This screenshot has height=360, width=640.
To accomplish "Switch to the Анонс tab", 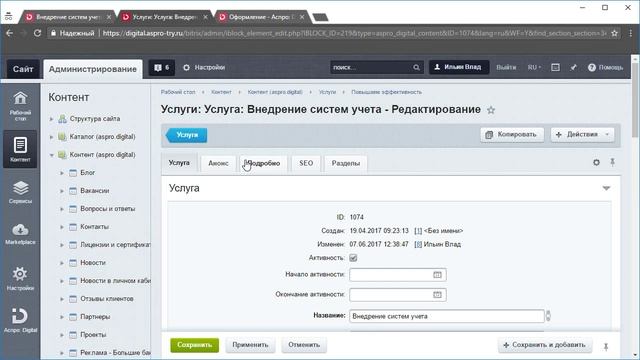I will pos(218,163).
